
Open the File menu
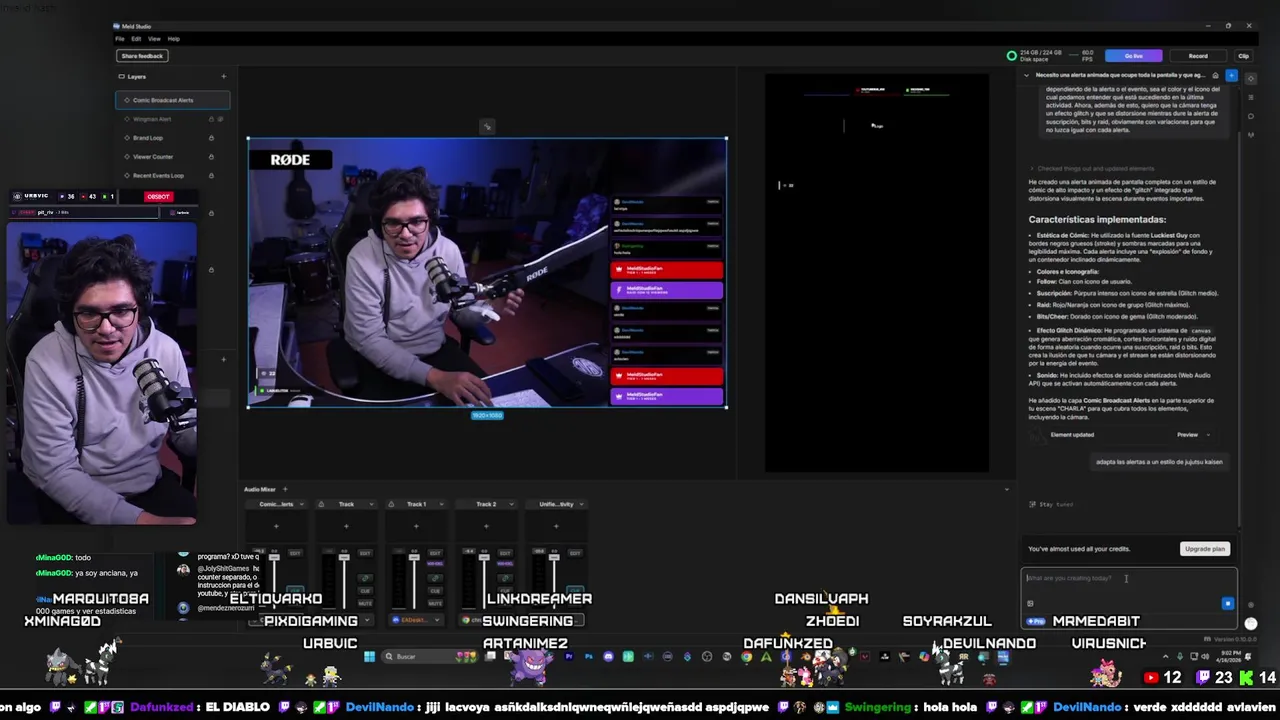click(120, 39)
